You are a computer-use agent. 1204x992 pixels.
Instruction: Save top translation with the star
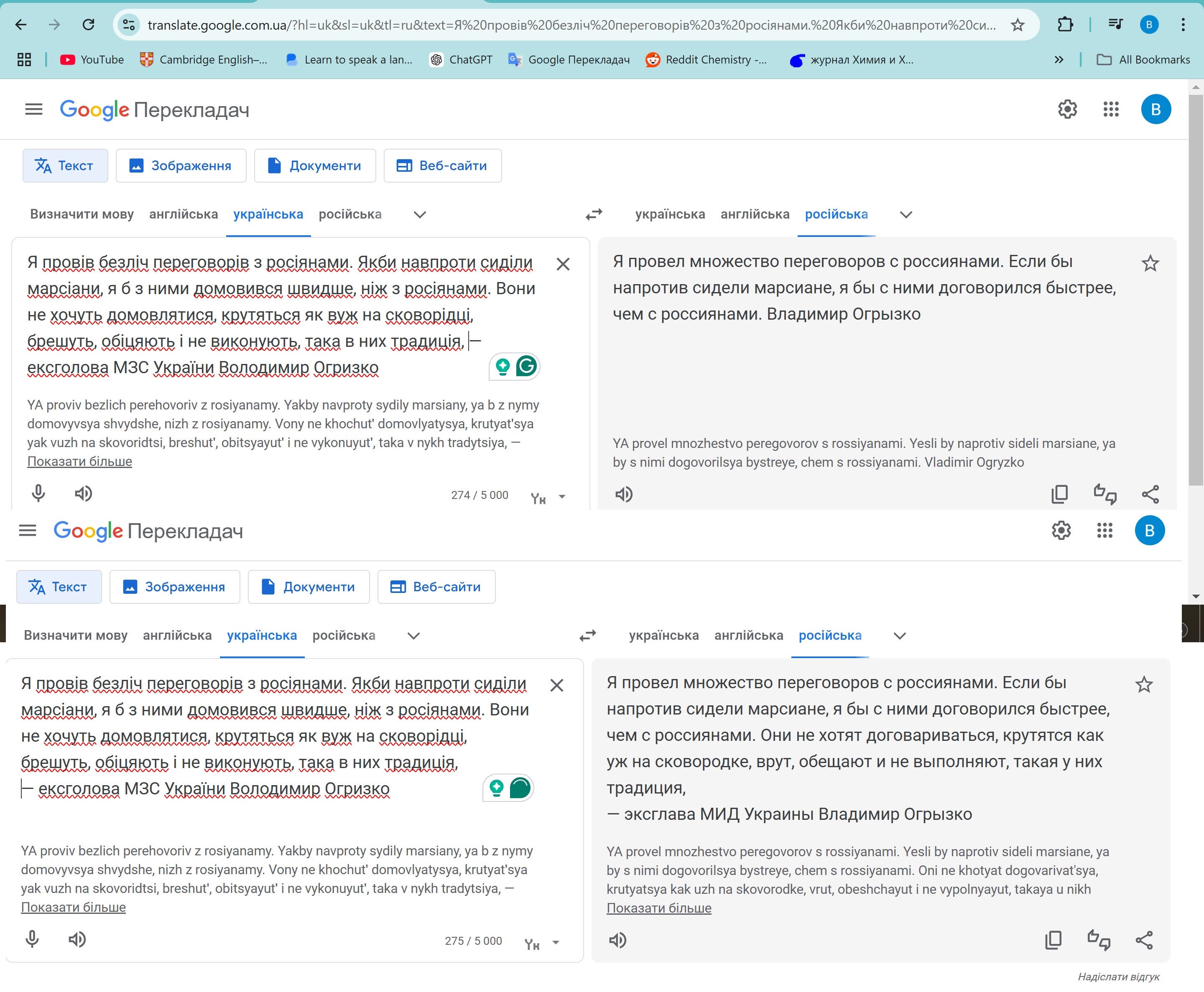point(1150,263)
